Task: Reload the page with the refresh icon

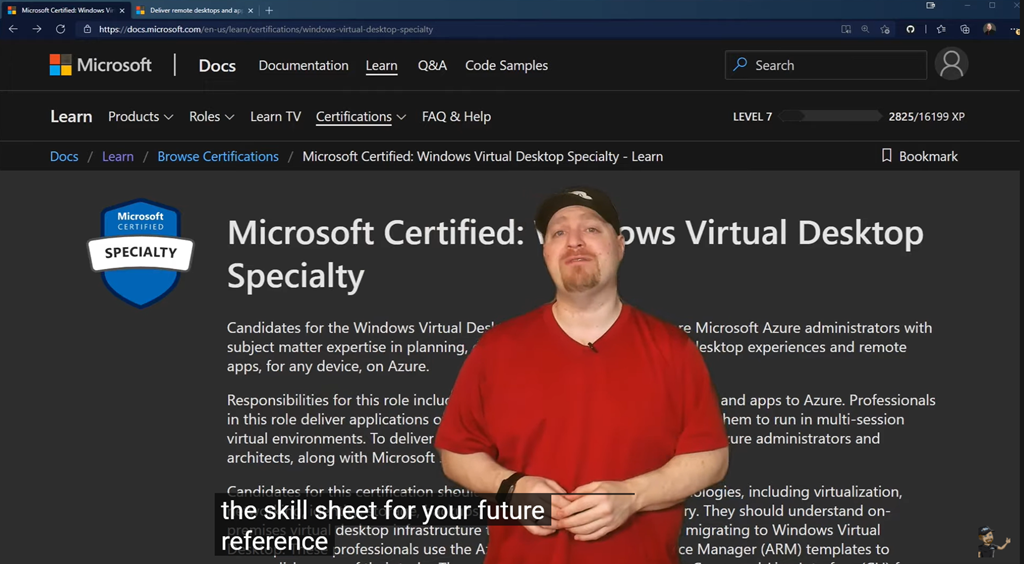Action: (60, 29)
